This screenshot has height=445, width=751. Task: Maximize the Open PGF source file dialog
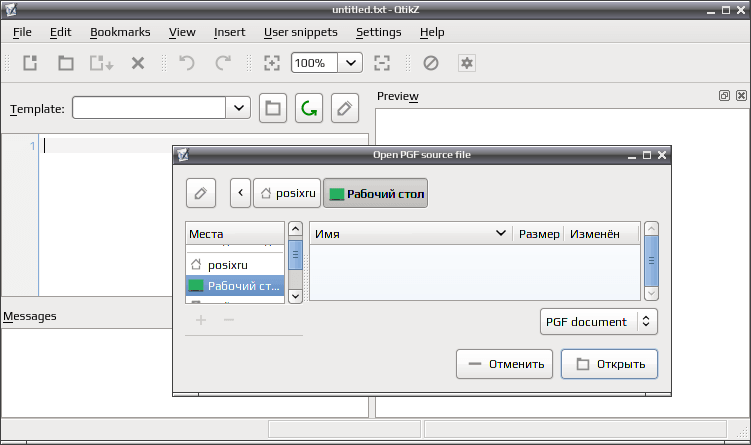point(647,155)
